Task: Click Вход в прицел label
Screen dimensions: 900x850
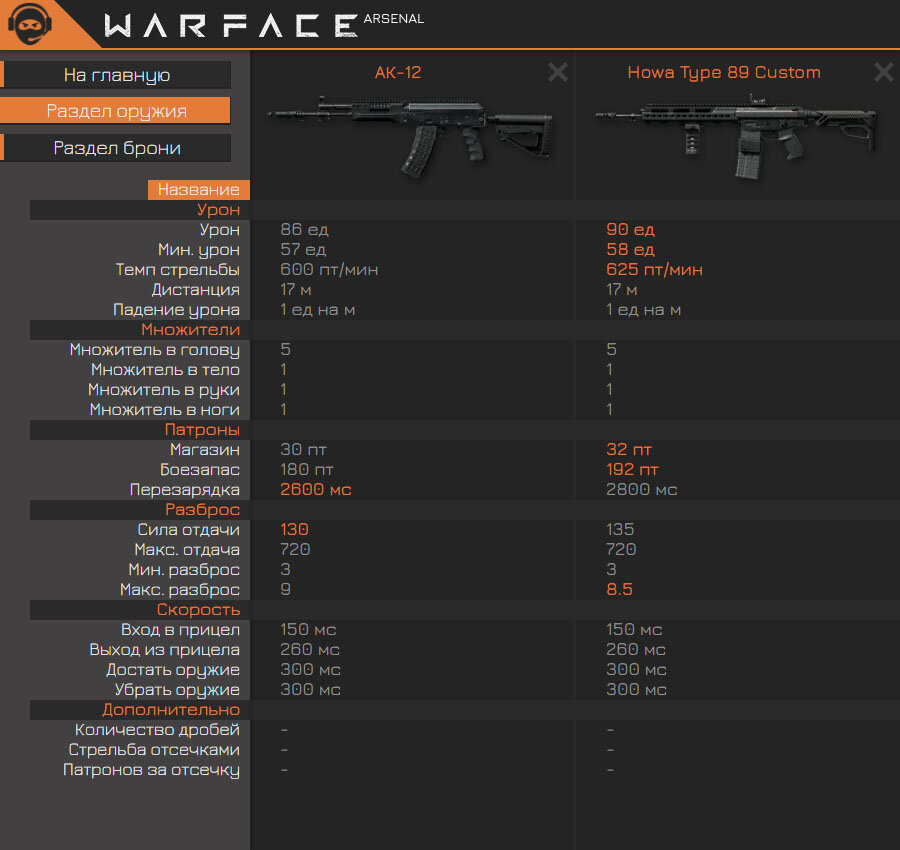Action: click(180, 630)
